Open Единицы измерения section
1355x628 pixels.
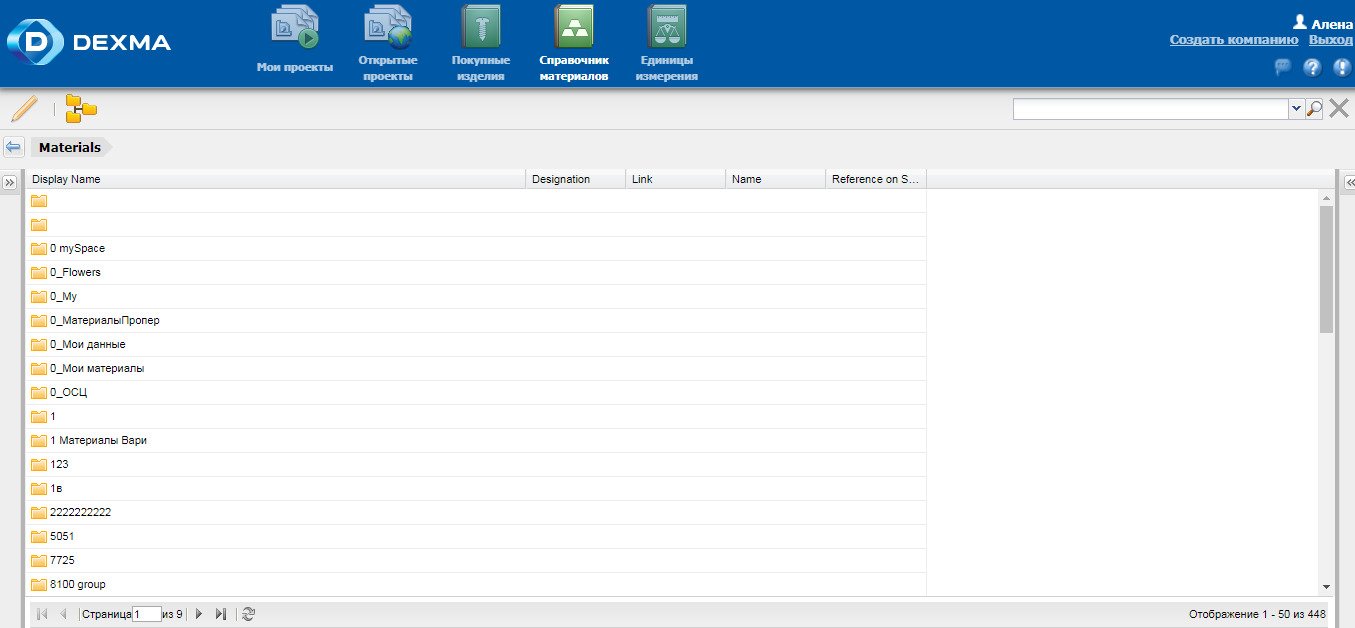click(x=667, y=43)
